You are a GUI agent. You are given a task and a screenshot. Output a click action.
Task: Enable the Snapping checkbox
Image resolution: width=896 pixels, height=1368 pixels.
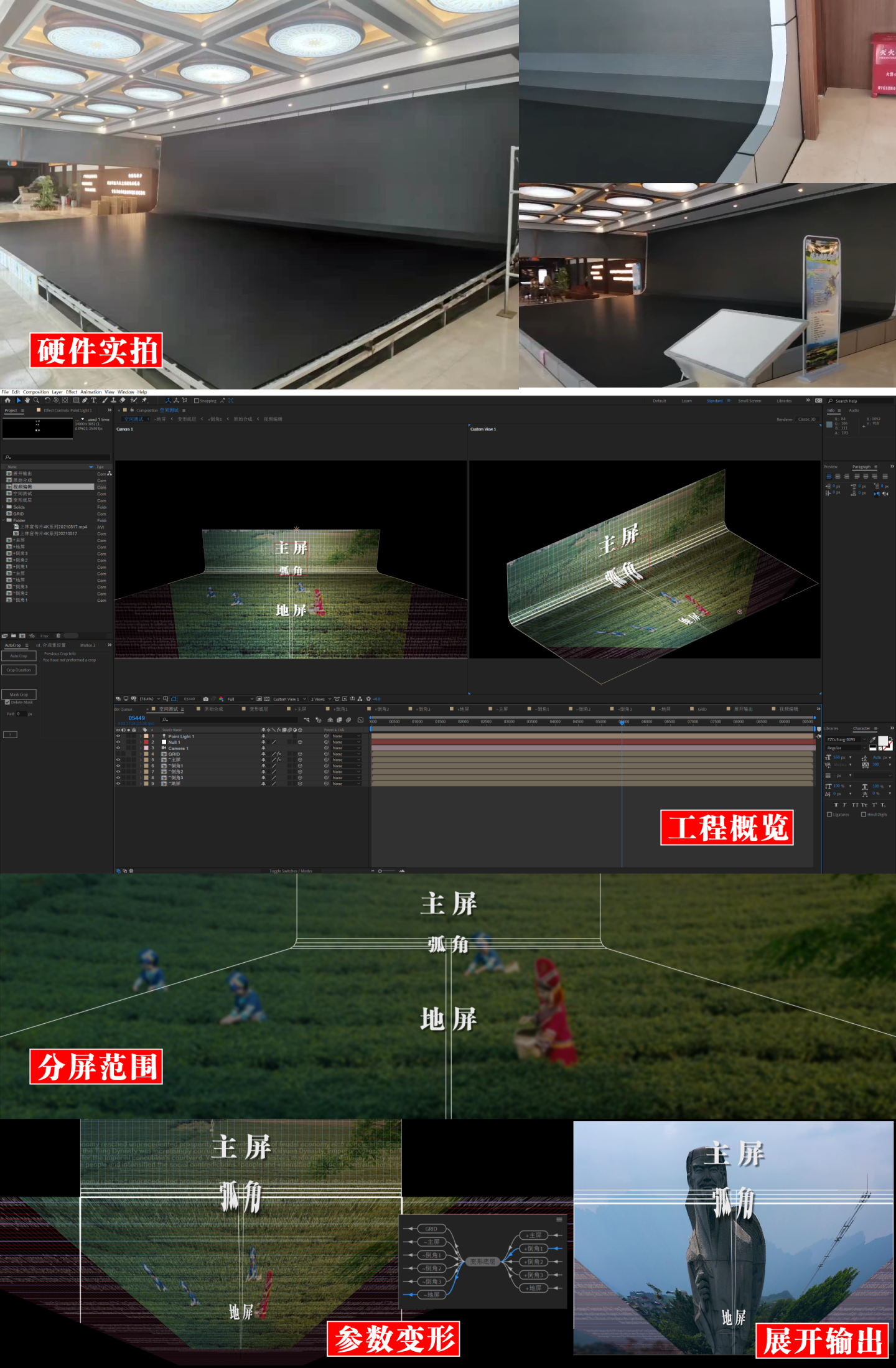point(197,401)
